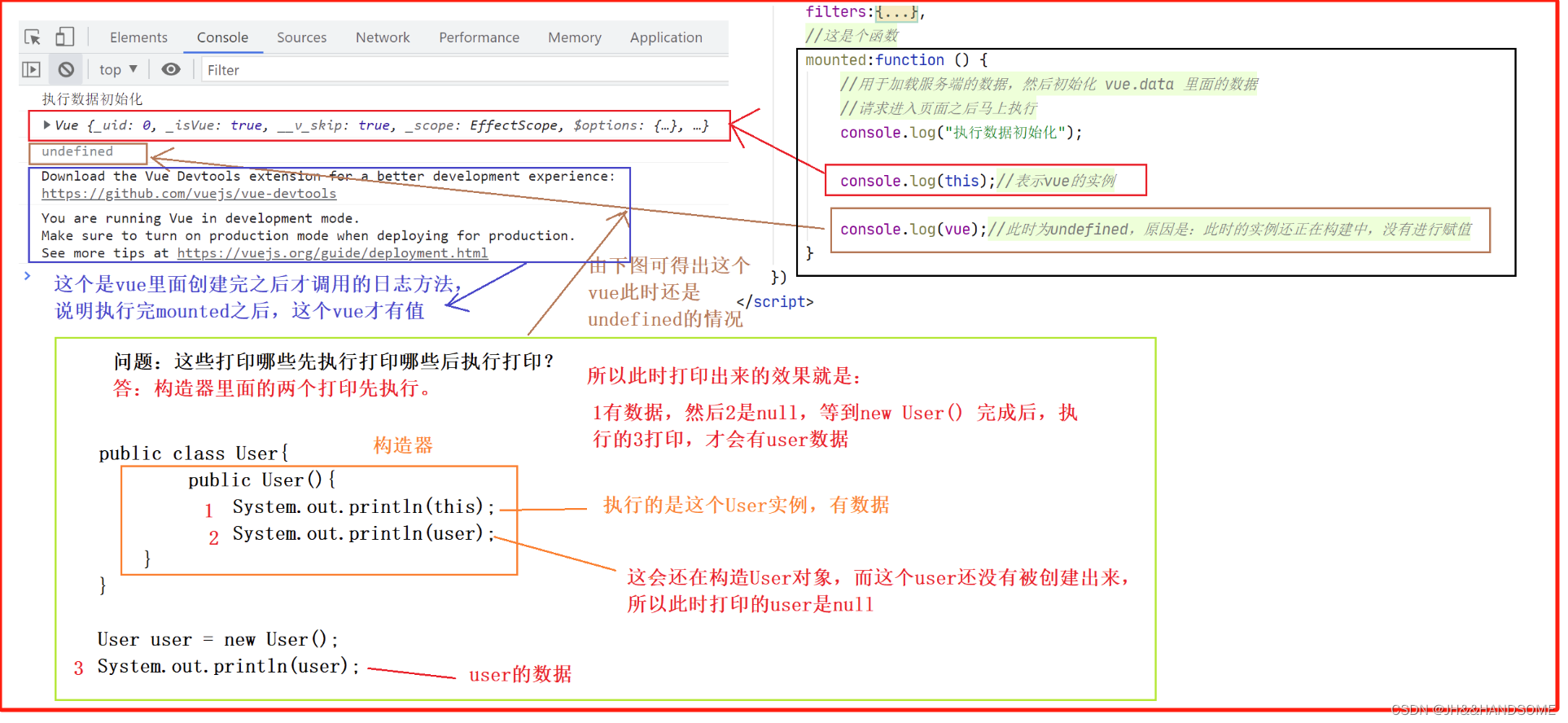Screen dimensions: 1568x723
Task: Click the closing </script> tag
Action: pyautogui.click(x=774, y=302)
